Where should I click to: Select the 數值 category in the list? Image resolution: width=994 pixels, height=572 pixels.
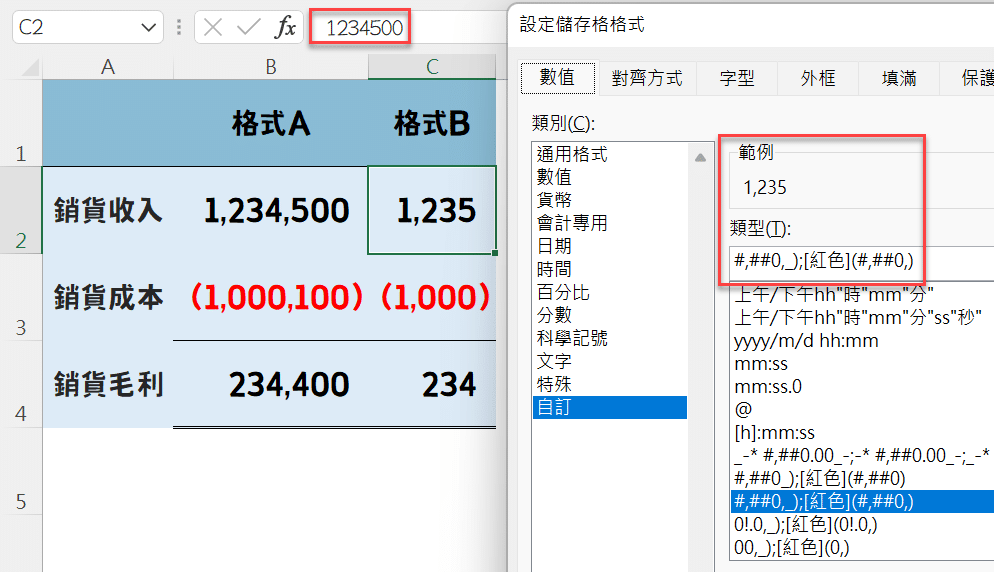point(610,177)
